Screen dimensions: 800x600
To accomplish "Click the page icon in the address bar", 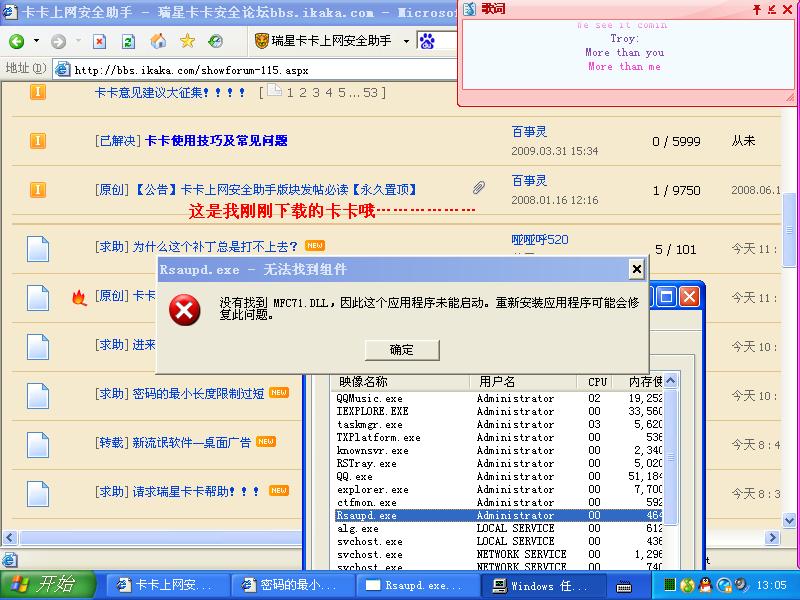I will [x=62, y=69].
